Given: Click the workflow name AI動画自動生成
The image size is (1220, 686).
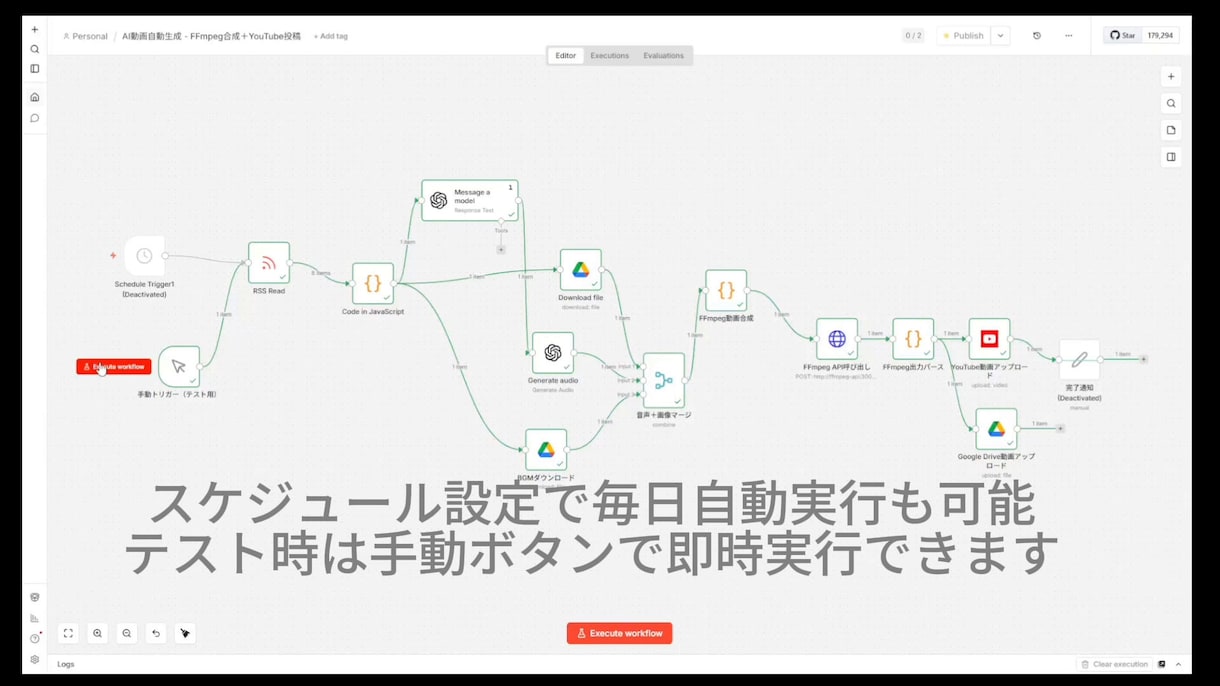Looking at the screenshot, I should pos(211,36).
